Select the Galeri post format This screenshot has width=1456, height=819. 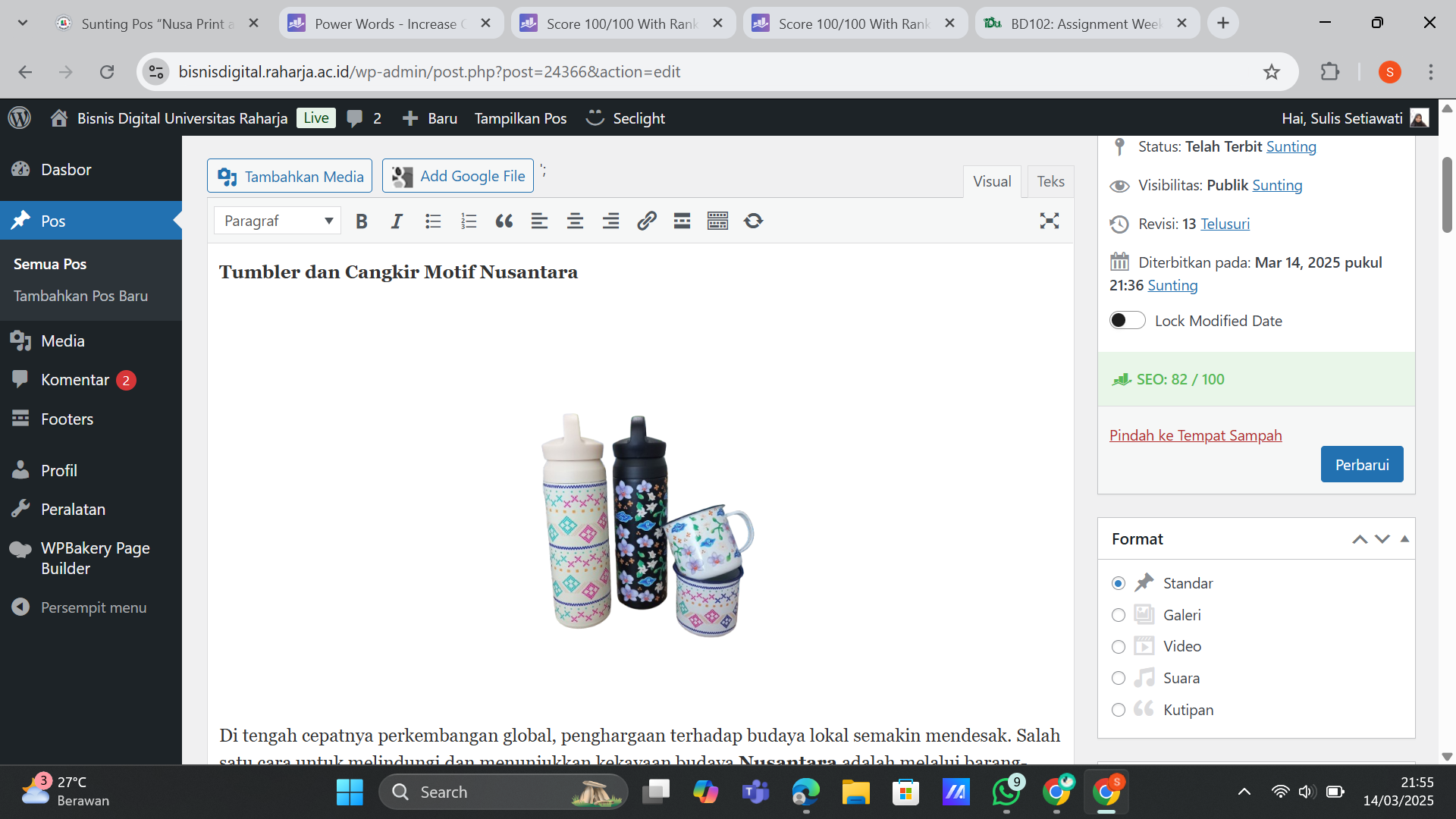click(x=1119, y=616)
